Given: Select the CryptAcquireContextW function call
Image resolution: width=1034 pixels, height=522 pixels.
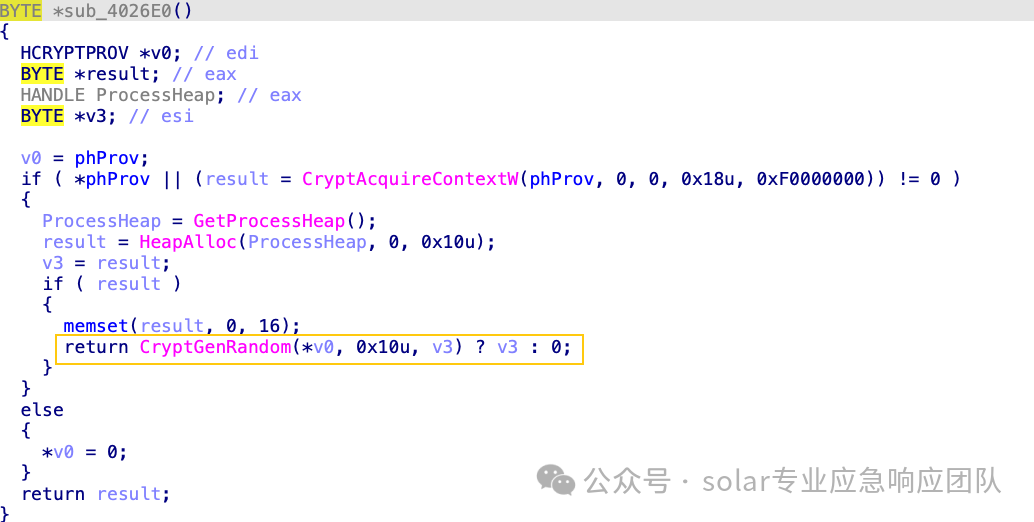Looking at the screenshot, I should pos(410,179).
